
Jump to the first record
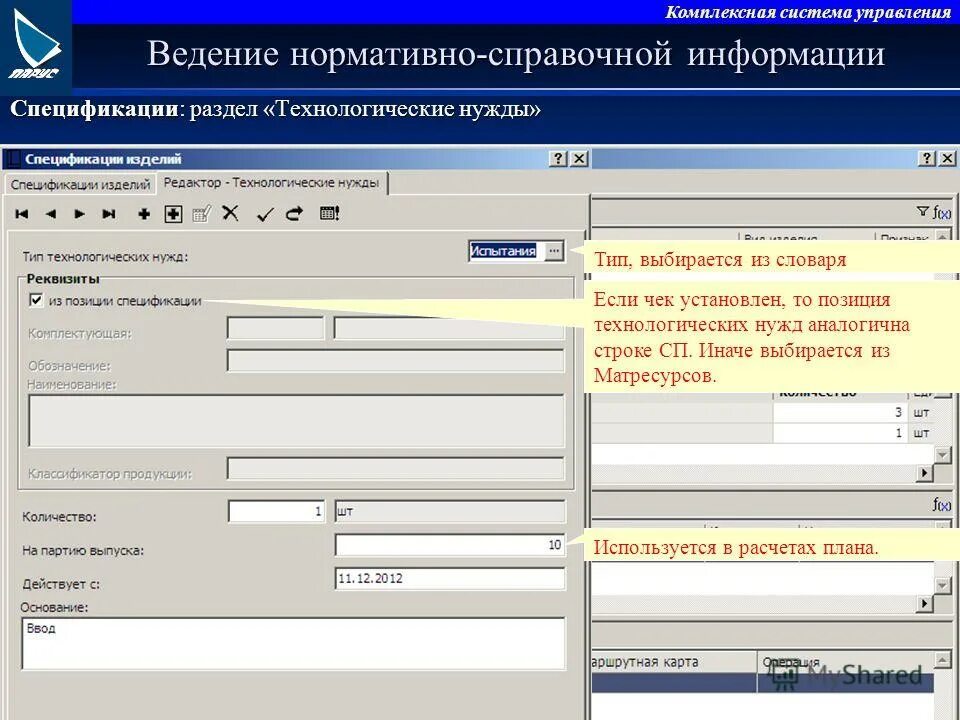20,214
